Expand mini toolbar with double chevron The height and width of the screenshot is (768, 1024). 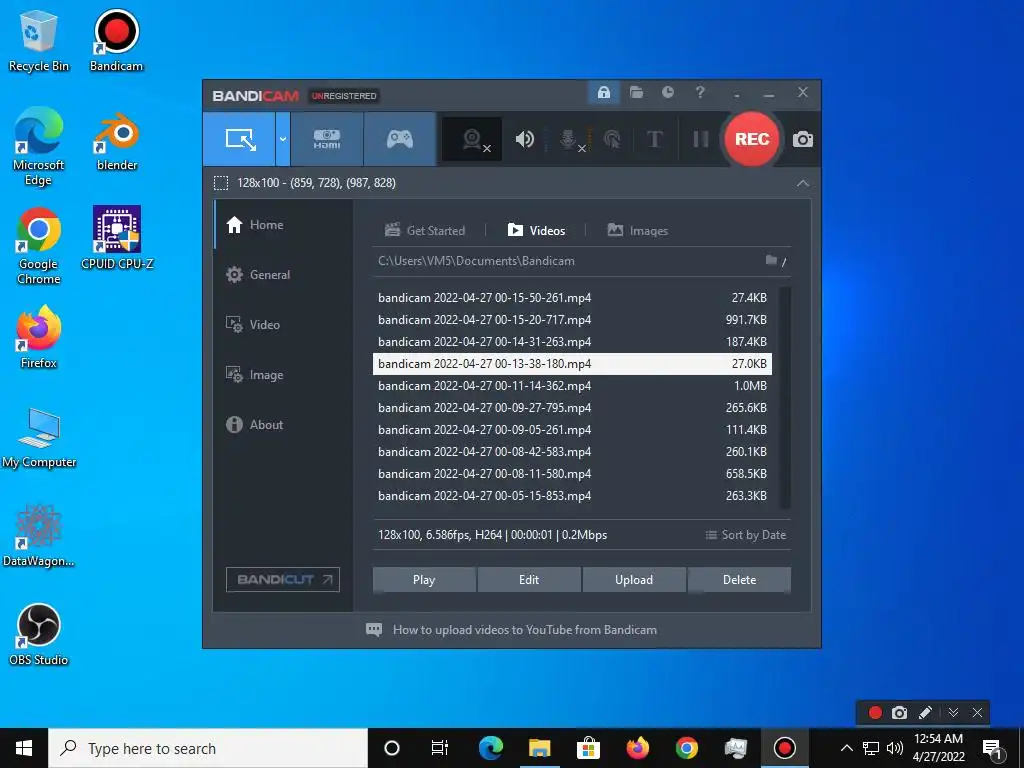953,712
